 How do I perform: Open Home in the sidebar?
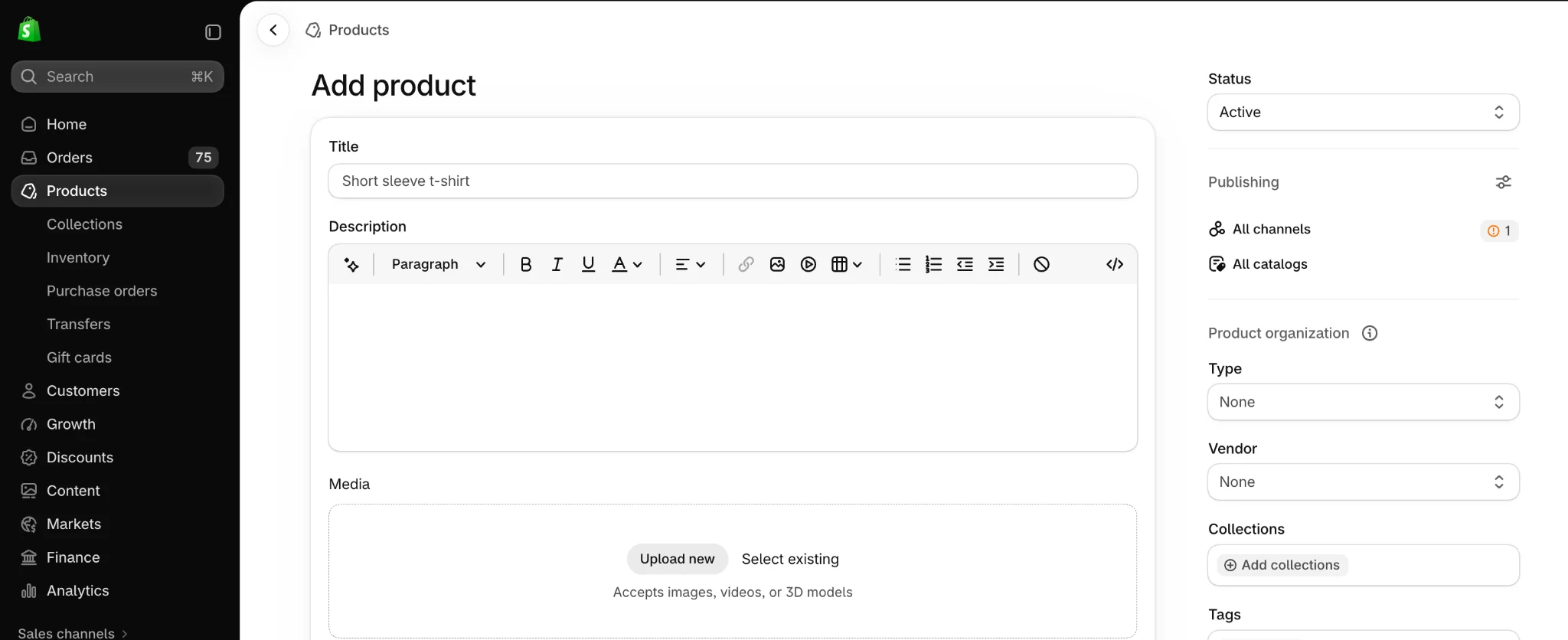[x=117, y=124]
